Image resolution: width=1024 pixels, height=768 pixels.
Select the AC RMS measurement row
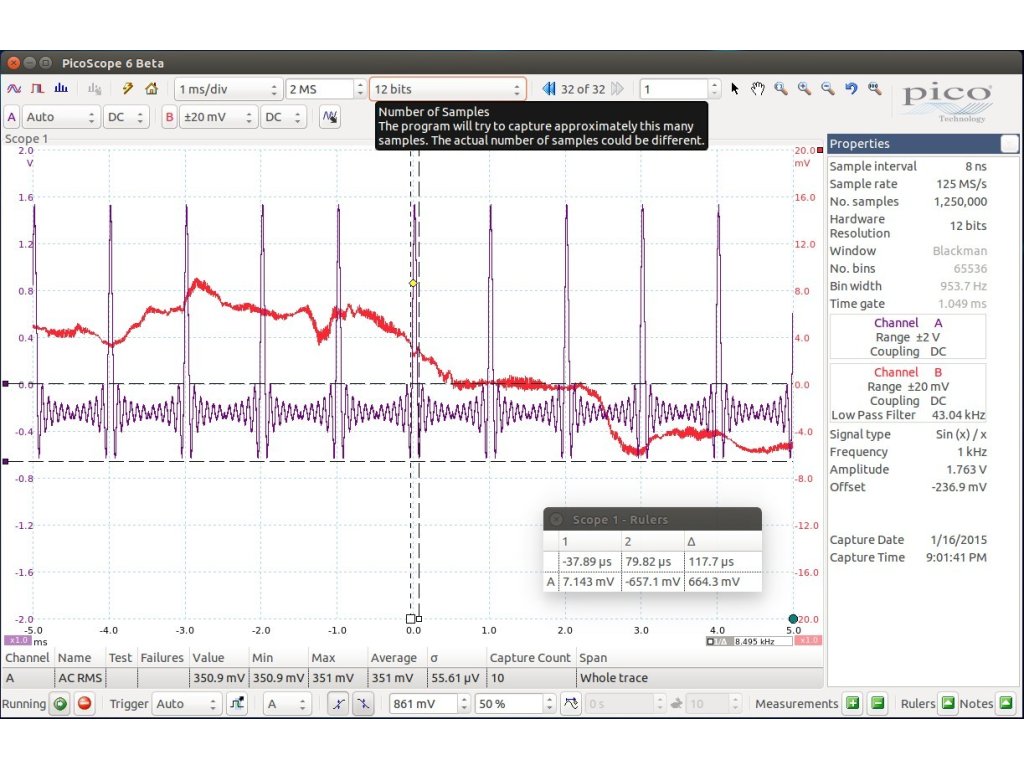(x=413, y=678)
